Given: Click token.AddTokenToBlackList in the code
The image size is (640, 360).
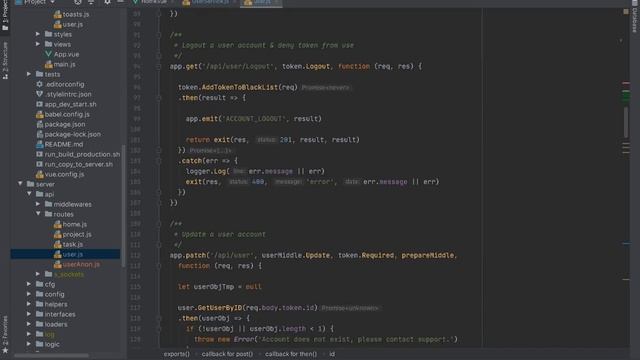Looking at the screenshot, I should coord(238,87).
